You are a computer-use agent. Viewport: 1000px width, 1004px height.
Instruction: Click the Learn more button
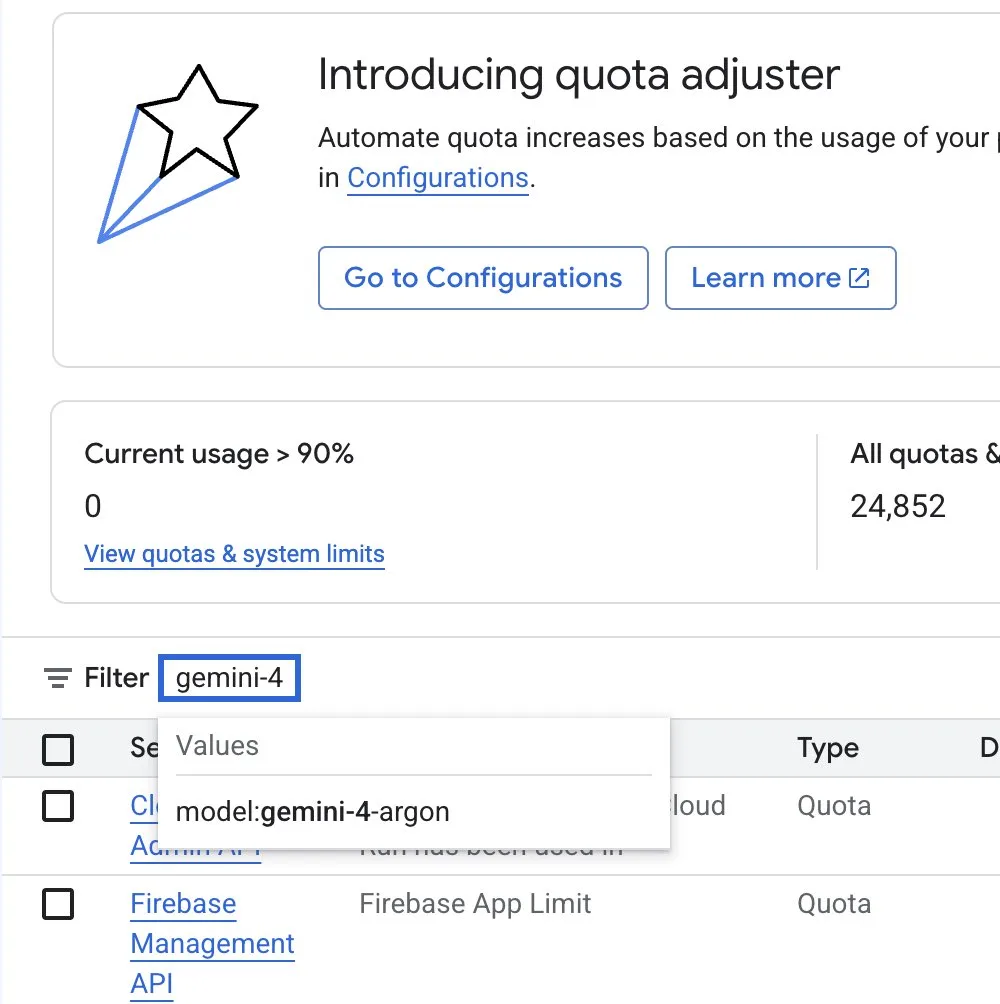(x=780, y=278)
